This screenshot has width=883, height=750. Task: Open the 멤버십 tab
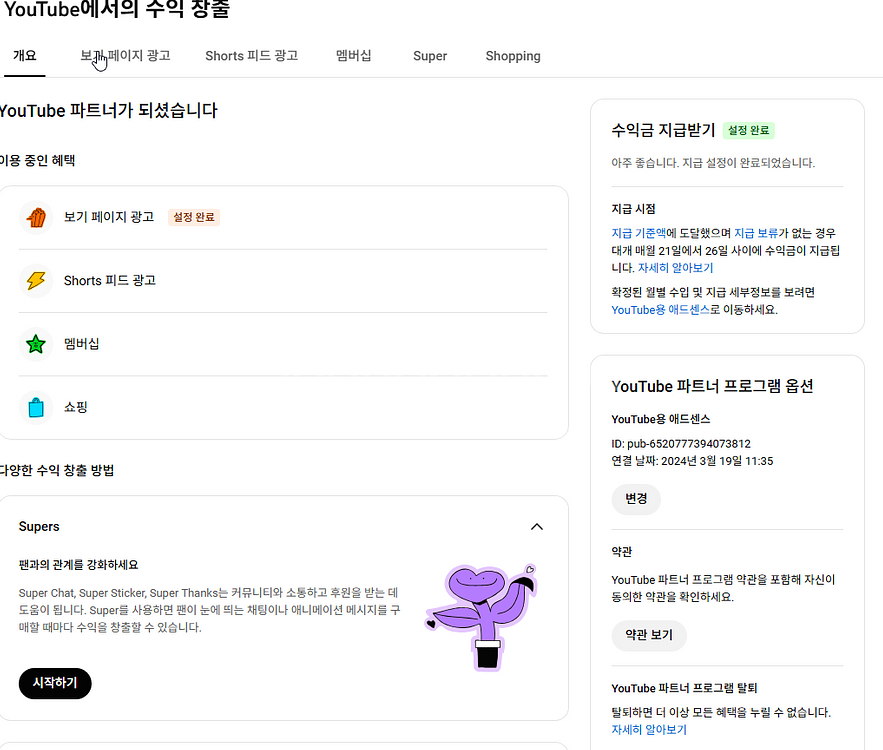click(354, 56)
